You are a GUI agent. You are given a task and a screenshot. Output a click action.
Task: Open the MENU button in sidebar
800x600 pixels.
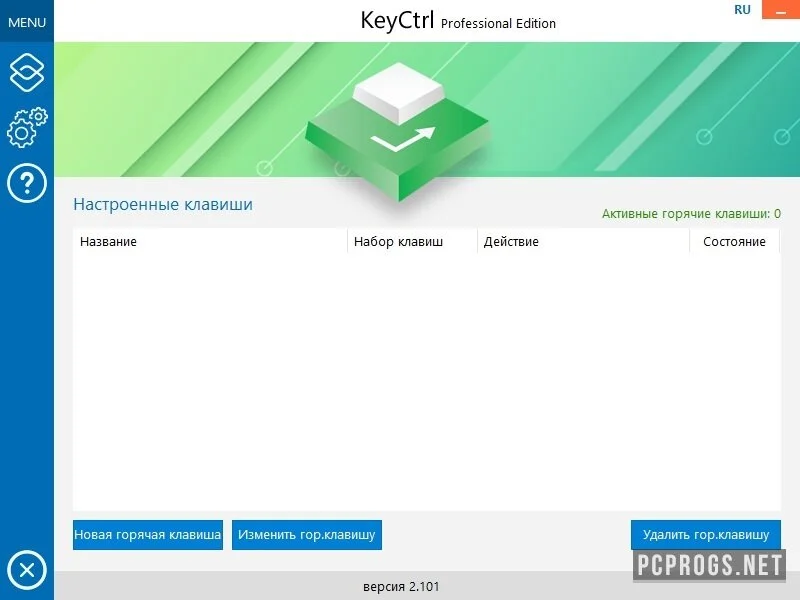(27, 21)
